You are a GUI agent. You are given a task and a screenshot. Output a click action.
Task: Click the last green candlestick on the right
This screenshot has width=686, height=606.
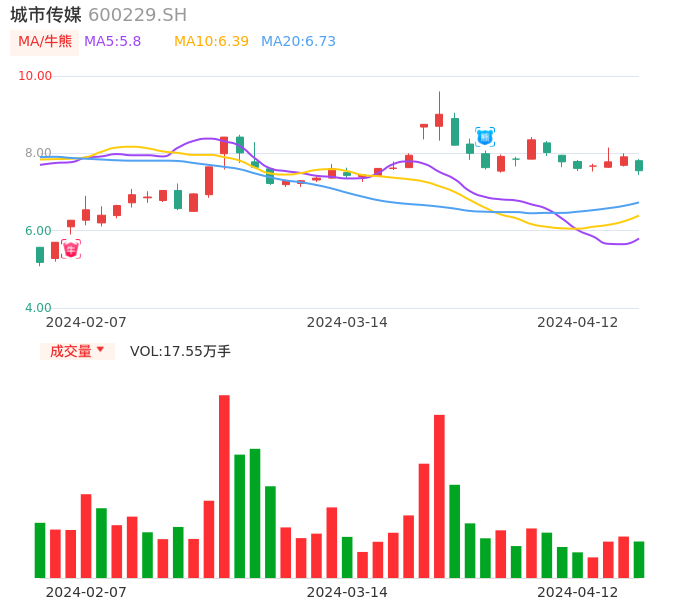pos(639,165)
